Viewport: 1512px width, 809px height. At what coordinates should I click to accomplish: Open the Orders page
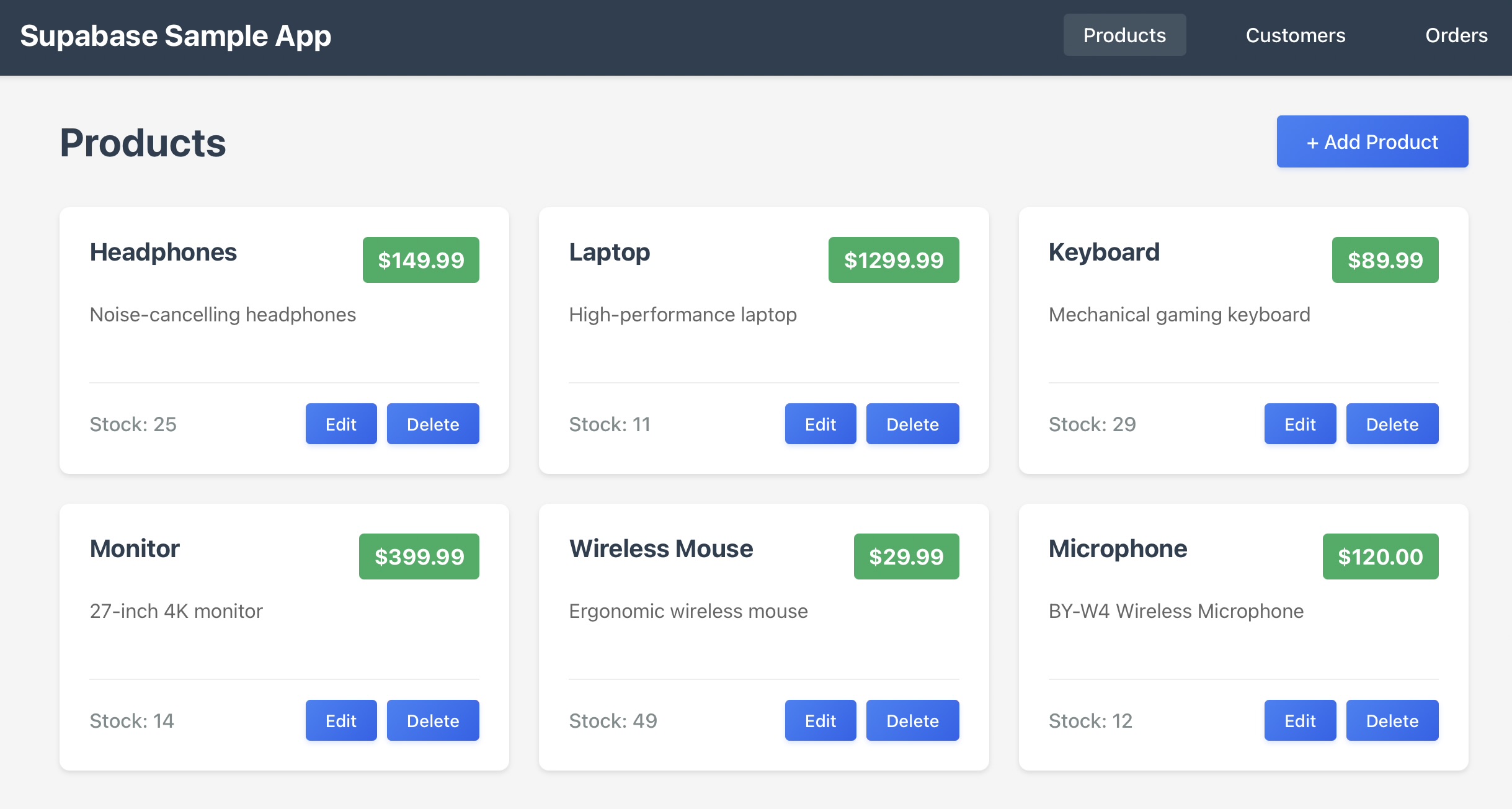point(1456,35)
